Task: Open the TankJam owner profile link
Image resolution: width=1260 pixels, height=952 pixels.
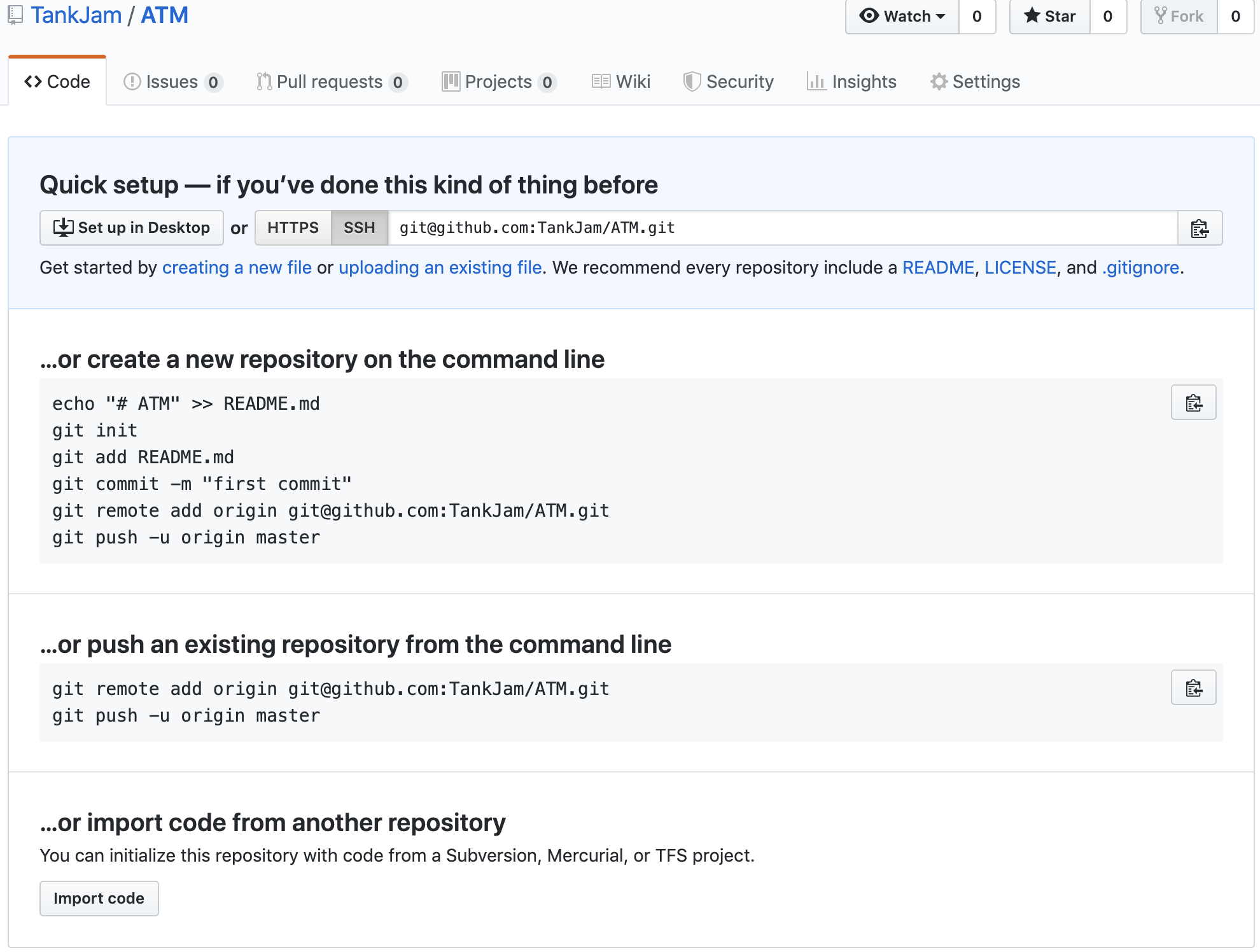Action: point(76,15)
